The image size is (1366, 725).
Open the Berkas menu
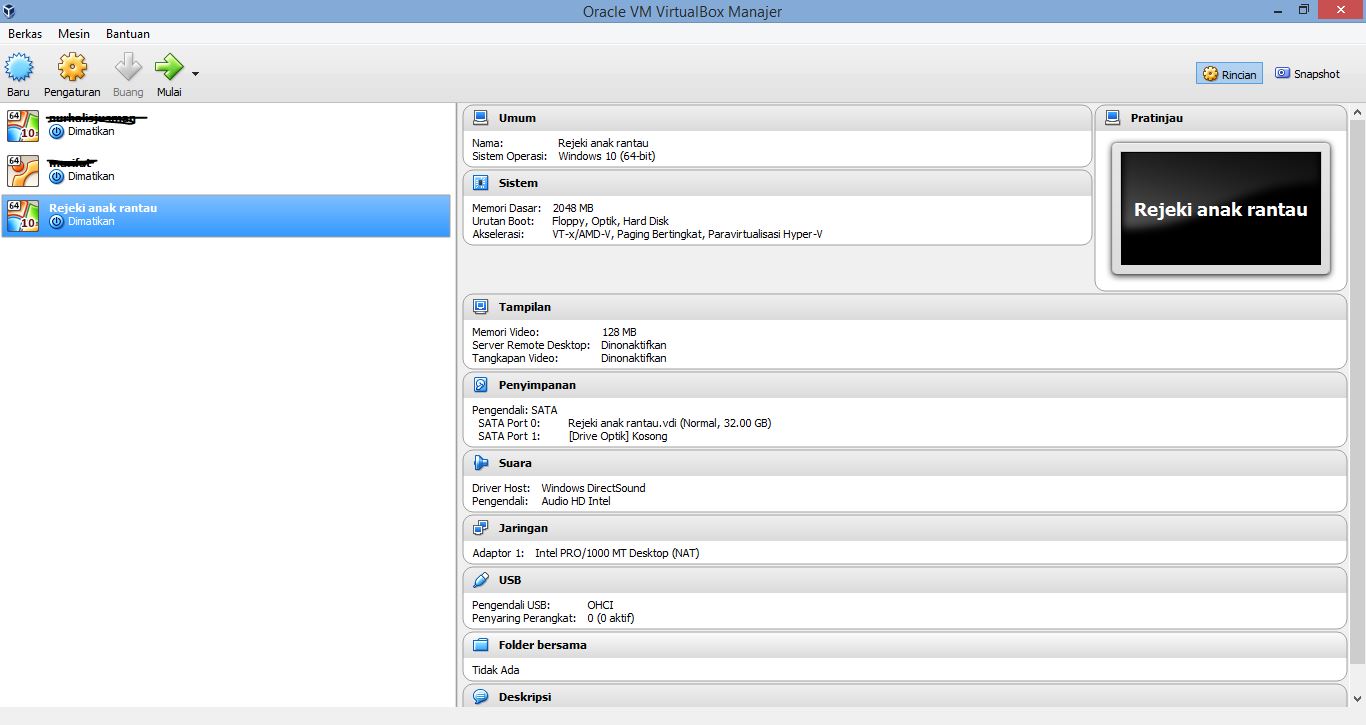point(25,34)
